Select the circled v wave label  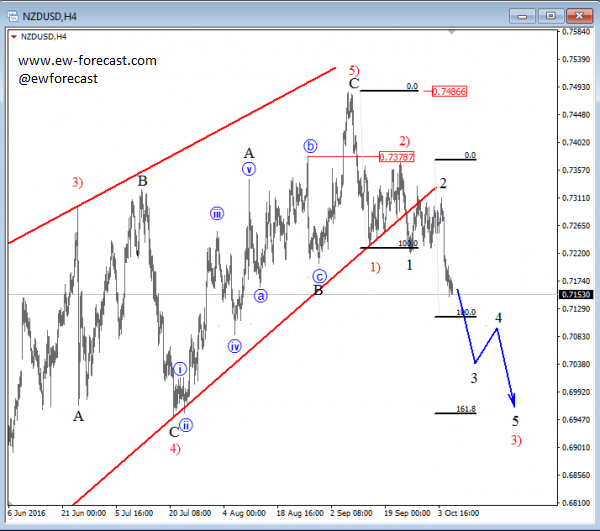249,169
